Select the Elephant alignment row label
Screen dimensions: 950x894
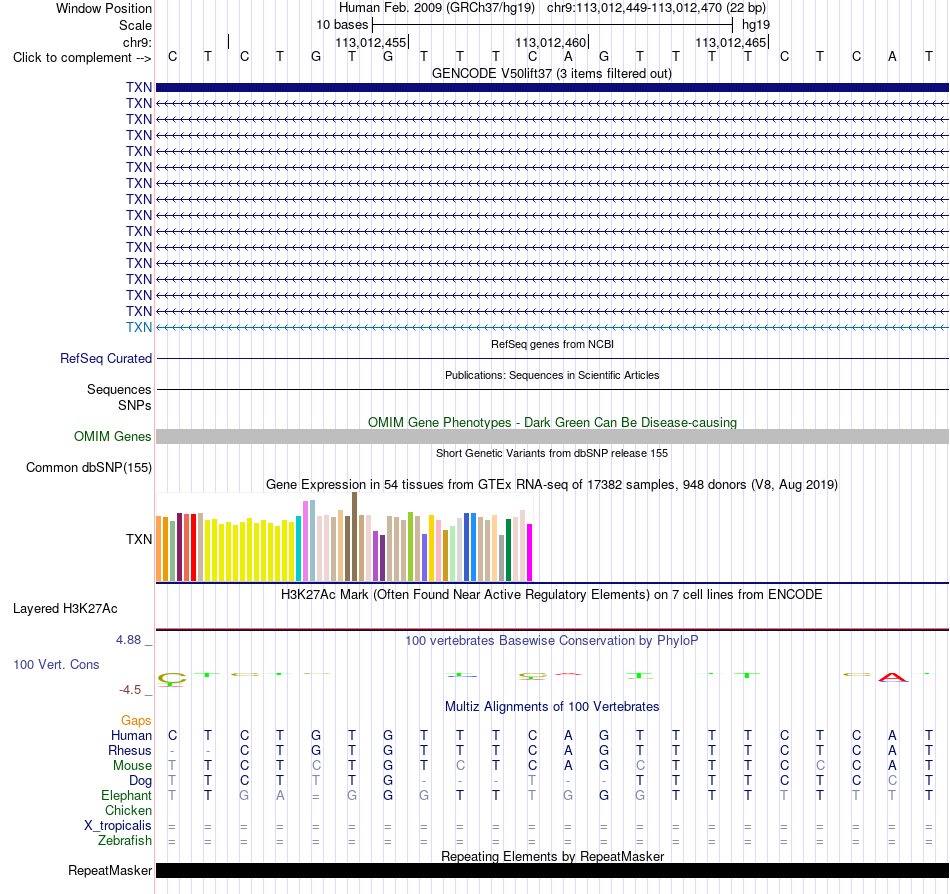coord(126,795)
